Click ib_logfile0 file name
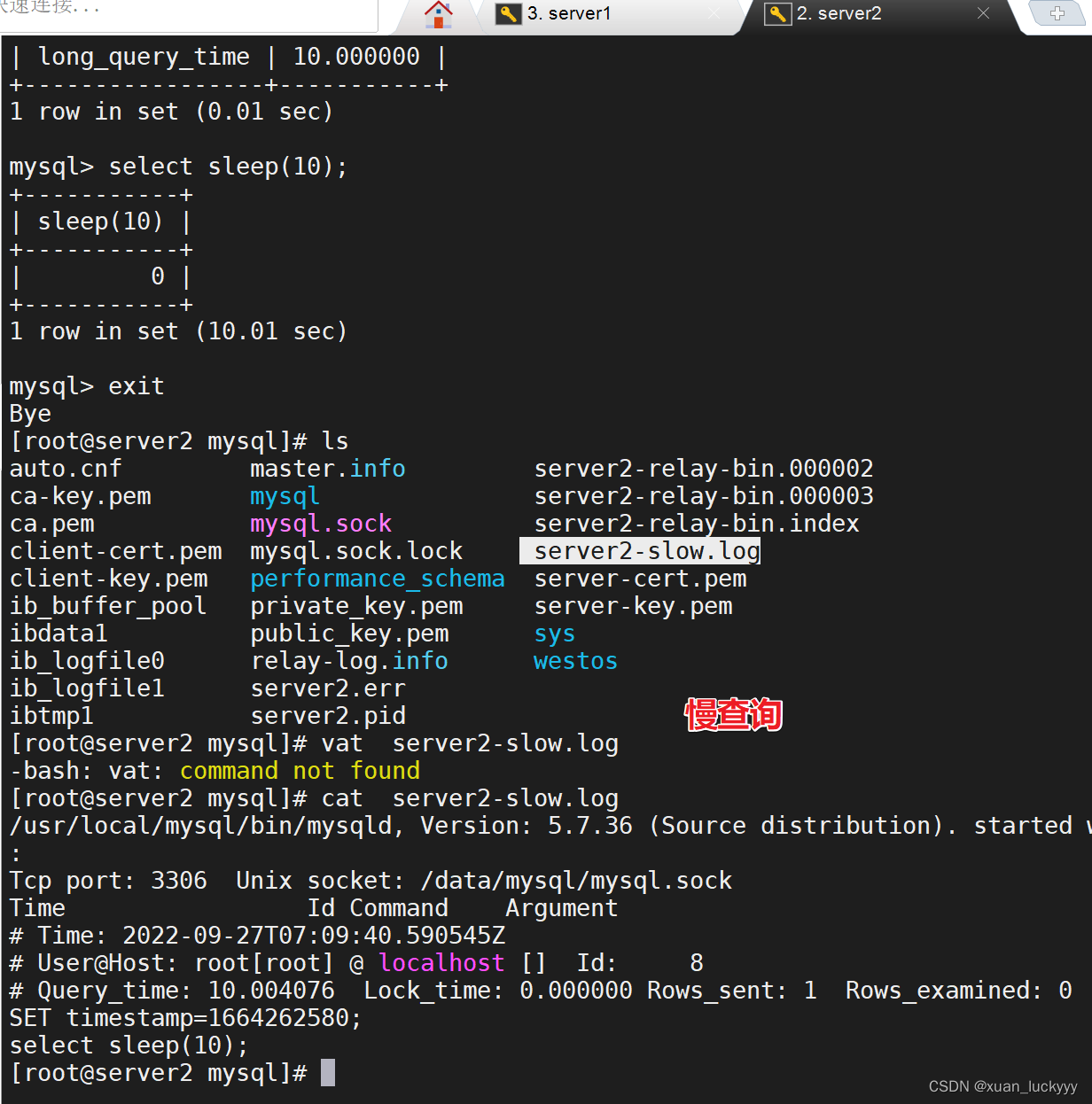This screenshot has width=1092, height=1104. click(x=87, y=661)
